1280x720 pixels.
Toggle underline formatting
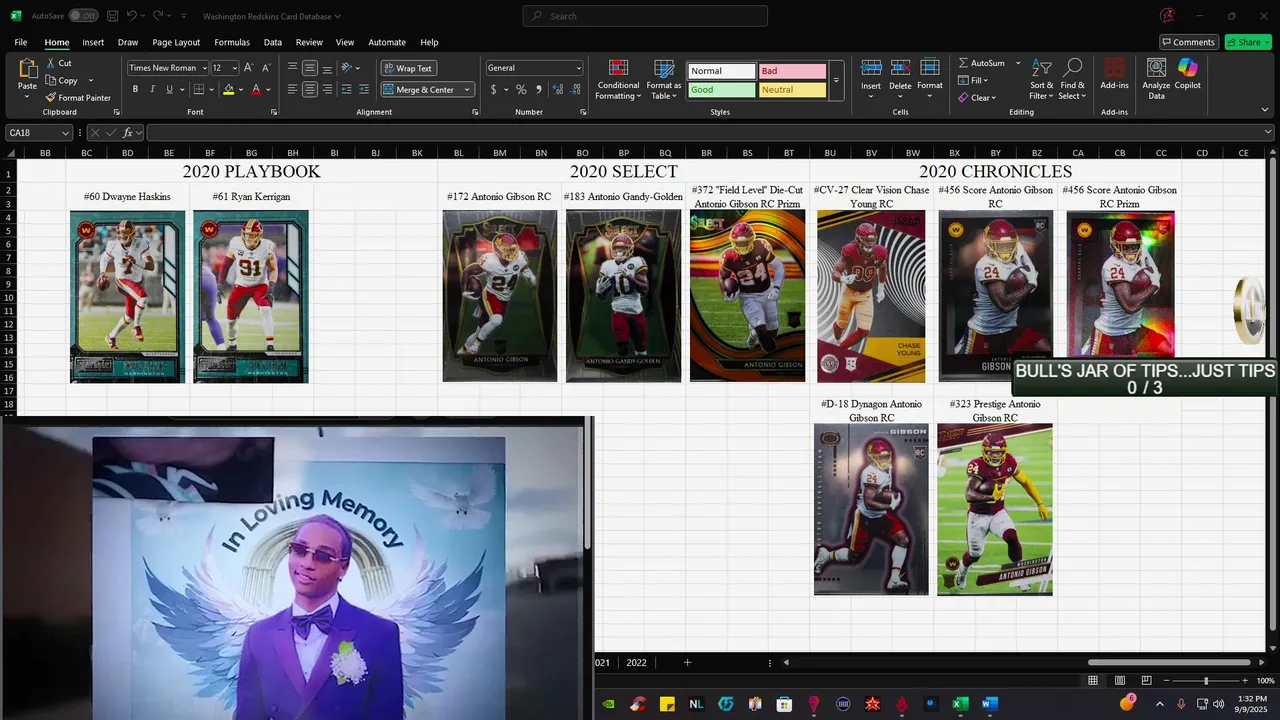pyautogui.click(x=168, y=89)
